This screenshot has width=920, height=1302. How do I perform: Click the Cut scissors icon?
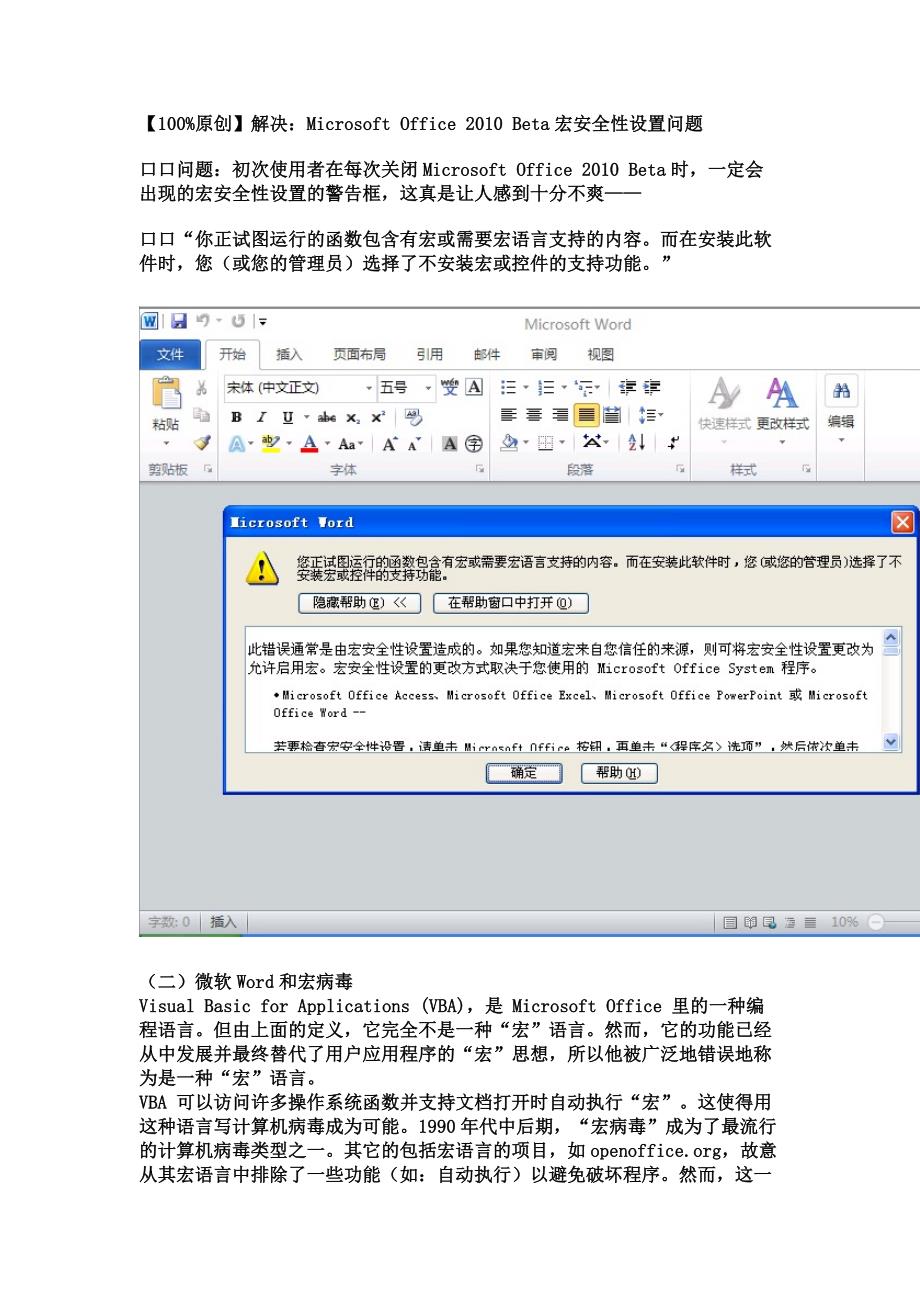[202, 388]
